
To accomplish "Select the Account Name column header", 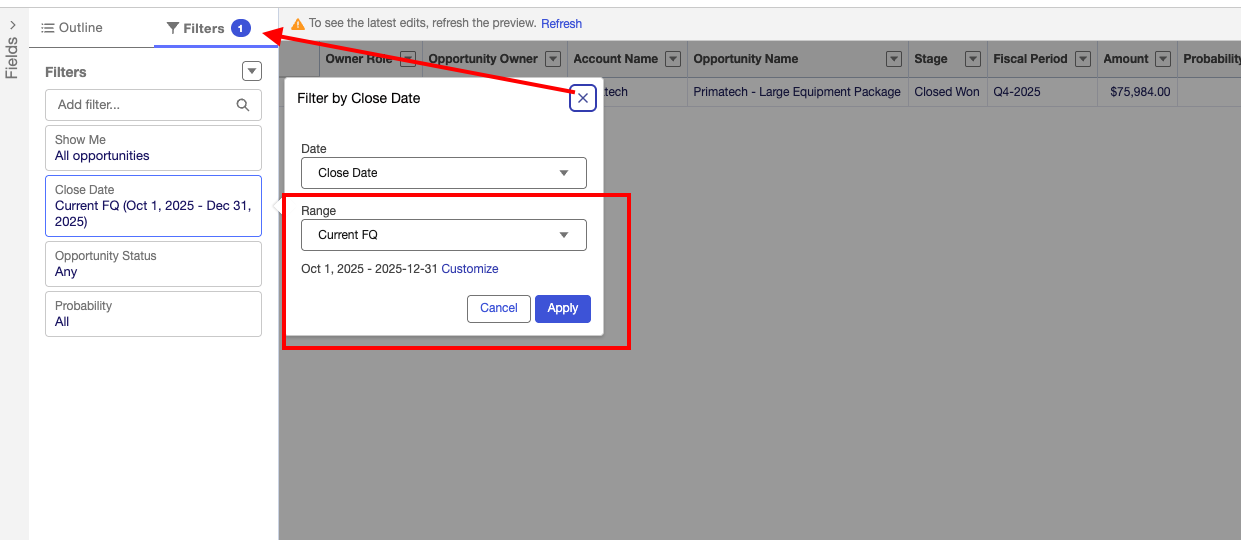I will pyautogui.click(x=627, y=59).
